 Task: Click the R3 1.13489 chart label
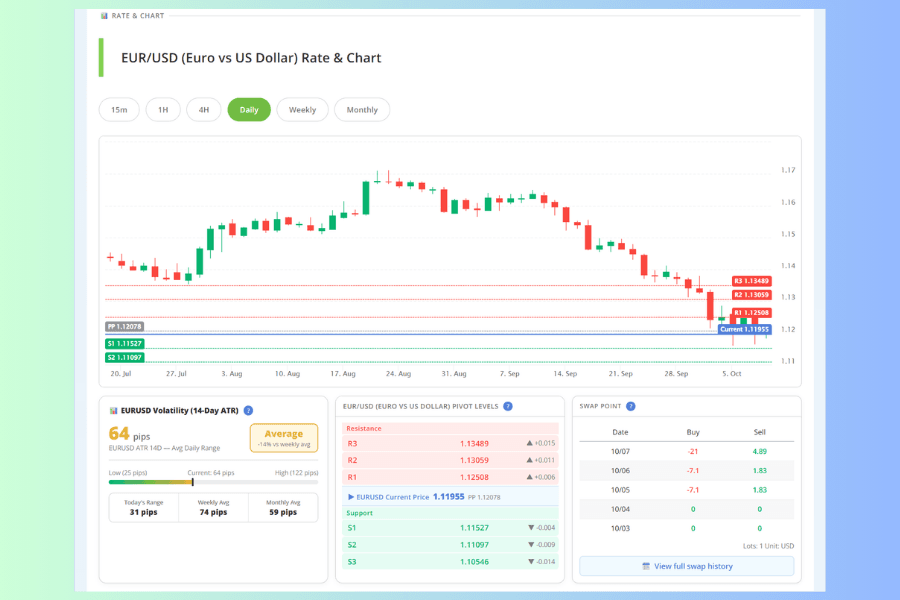[751, 281]
